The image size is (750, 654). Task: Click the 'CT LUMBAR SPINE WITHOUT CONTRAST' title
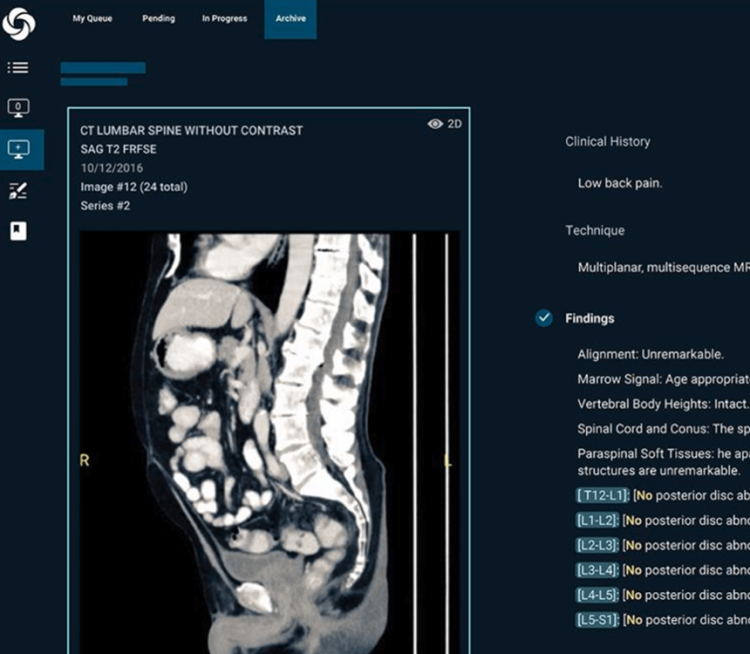191,131
